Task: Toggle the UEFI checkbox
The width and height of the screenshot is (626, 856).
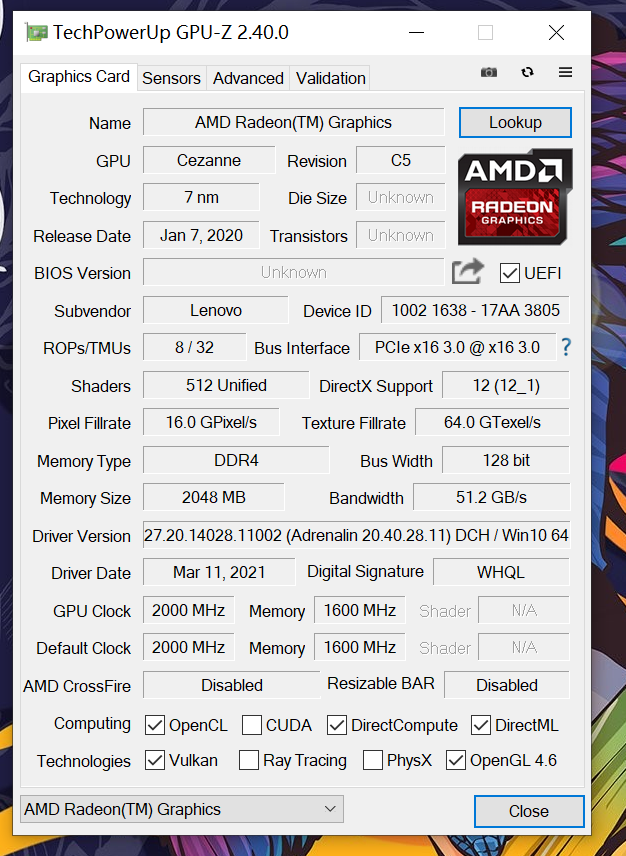Action: pos(510,273)
